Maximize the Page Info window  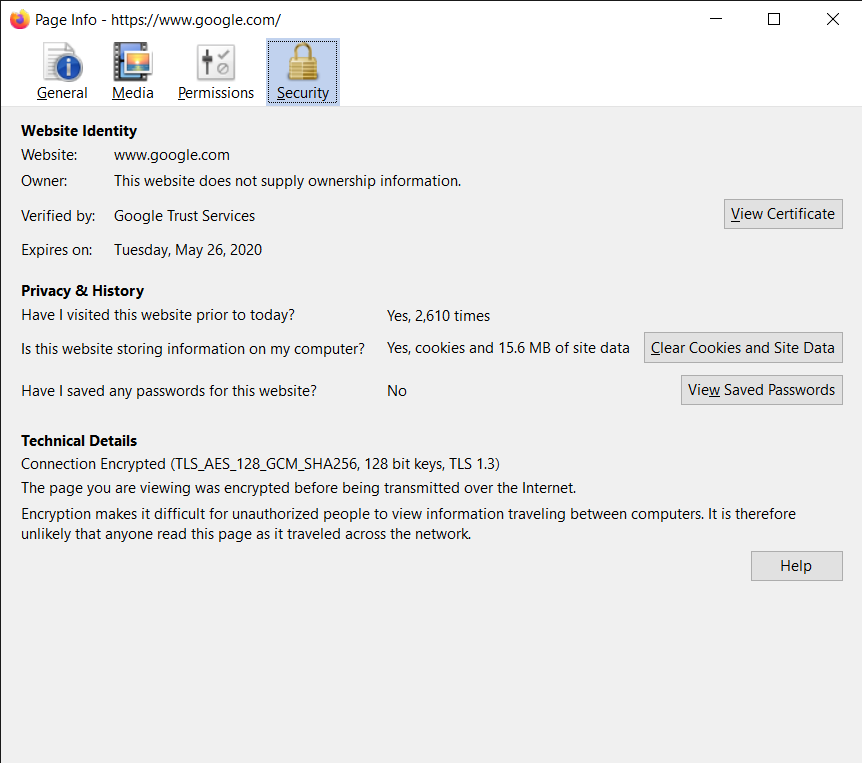(774, 19)
